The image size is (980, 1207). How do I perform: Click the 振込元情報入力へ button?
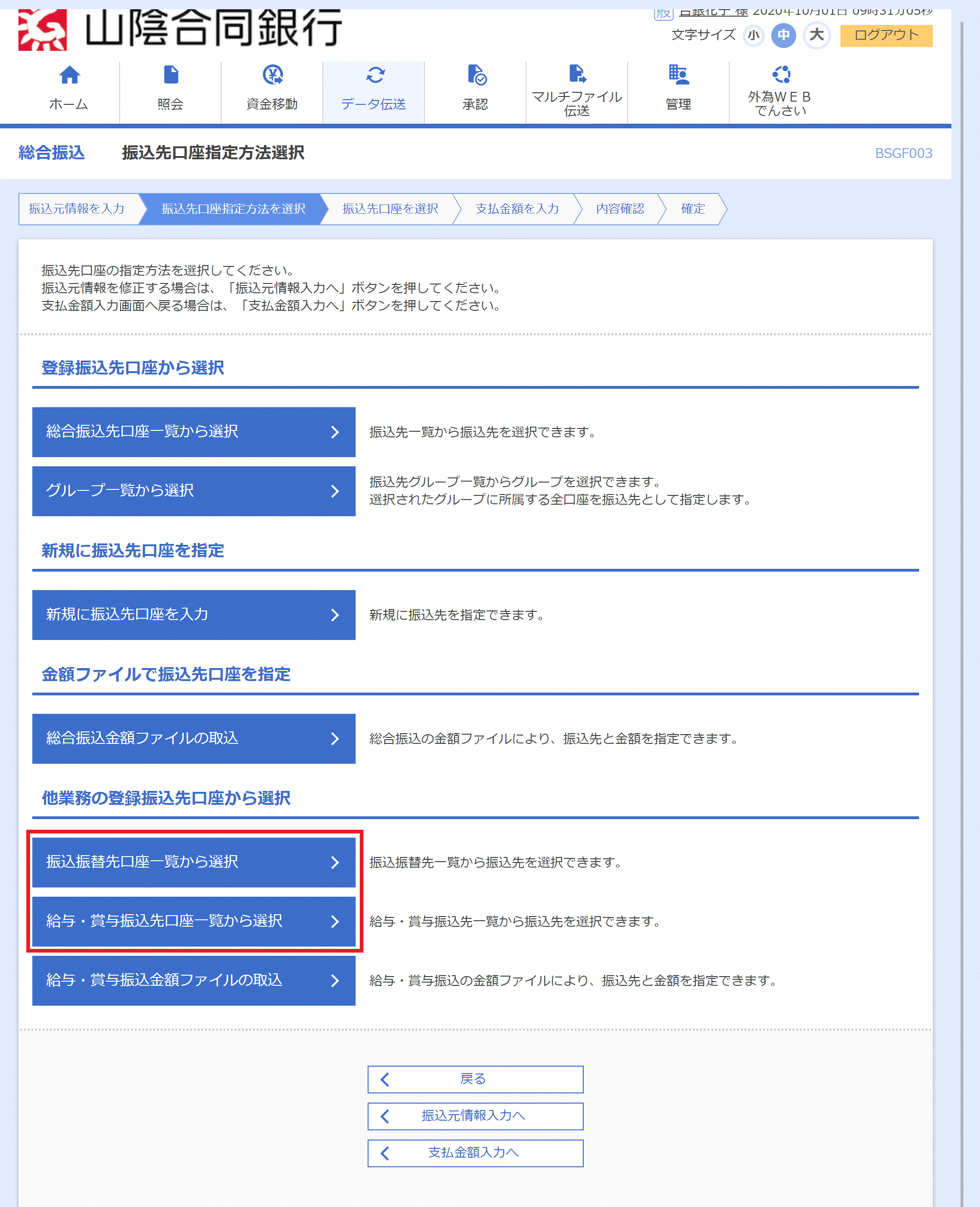point(475,1116)
